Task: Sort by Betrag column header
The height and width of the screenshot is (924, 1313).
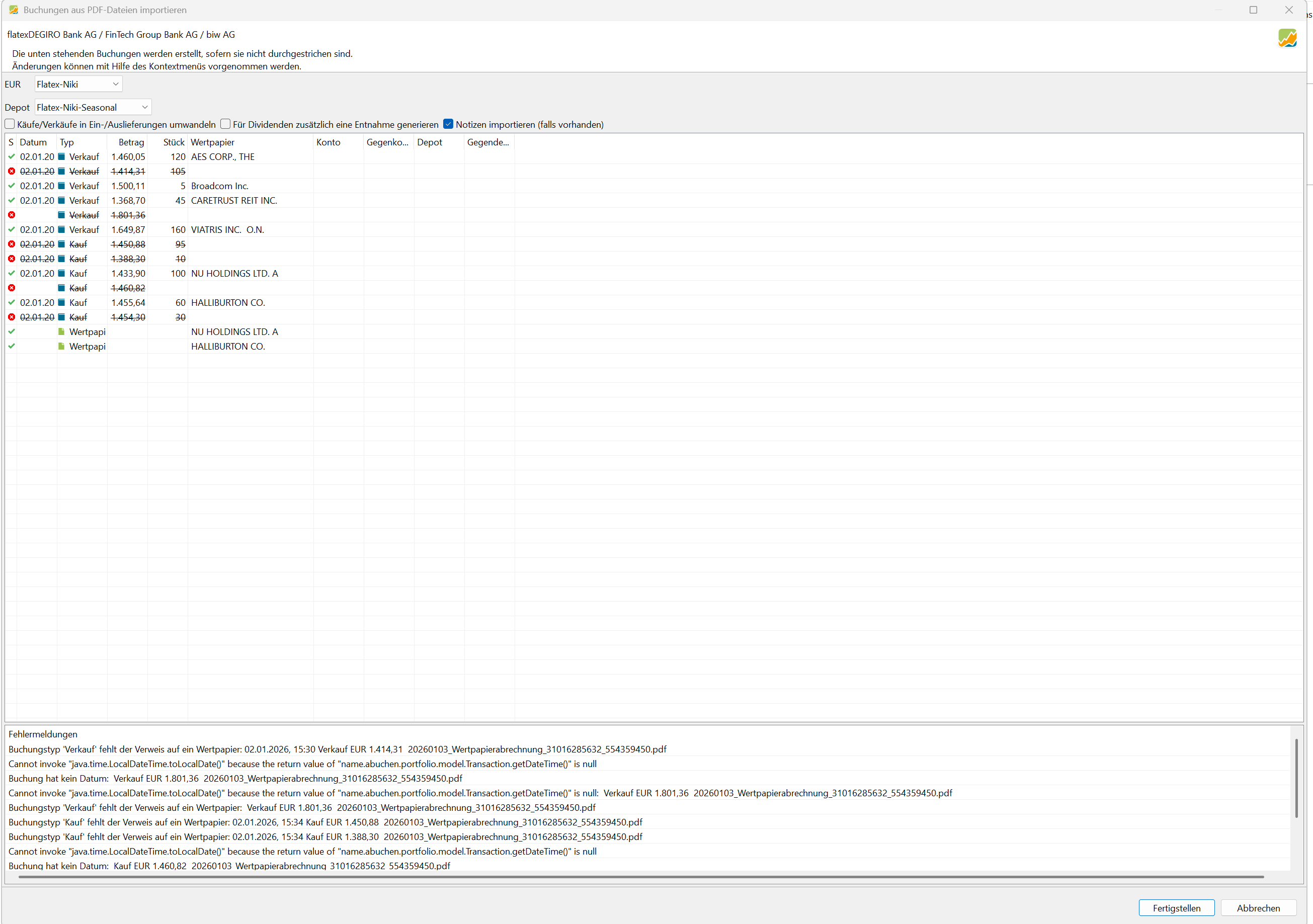Action: [x=130, y=142]
